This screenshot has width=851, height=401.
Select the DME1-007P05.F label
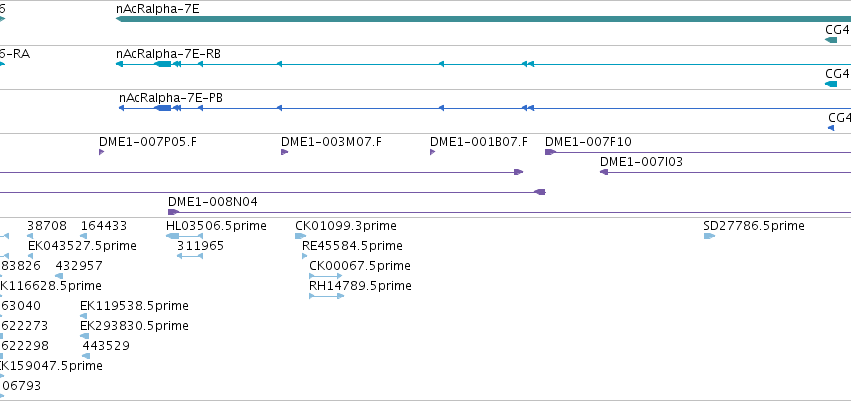pos(148,142)
